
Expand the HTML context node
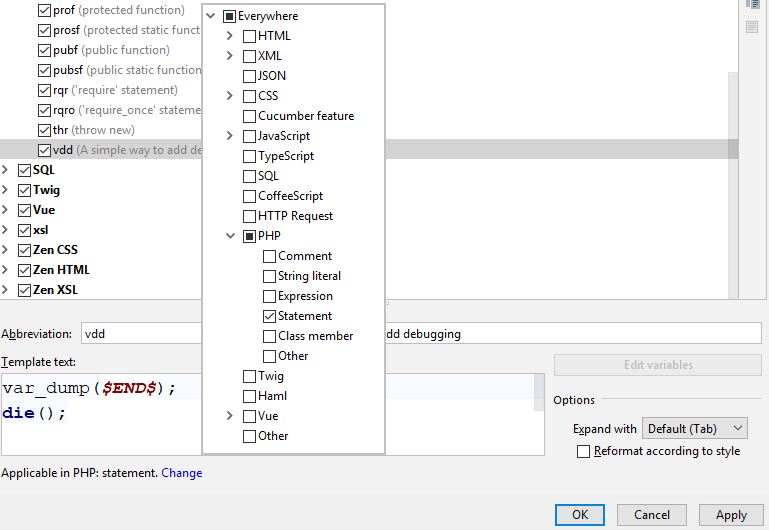(x=230, y=36)
